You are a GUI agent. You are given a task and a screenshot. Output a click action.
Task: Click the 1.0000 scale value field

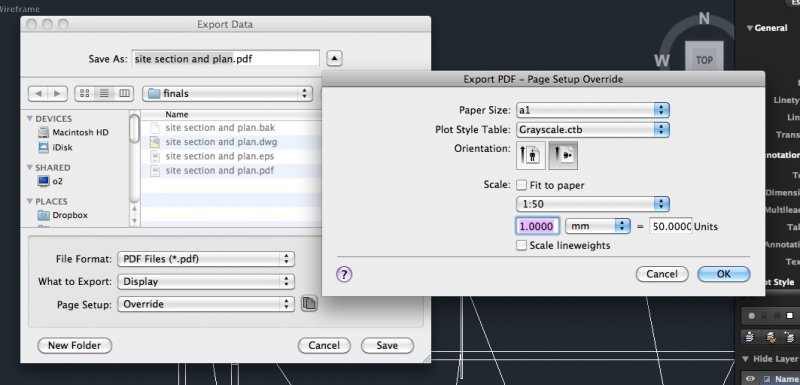coord(538,226)
